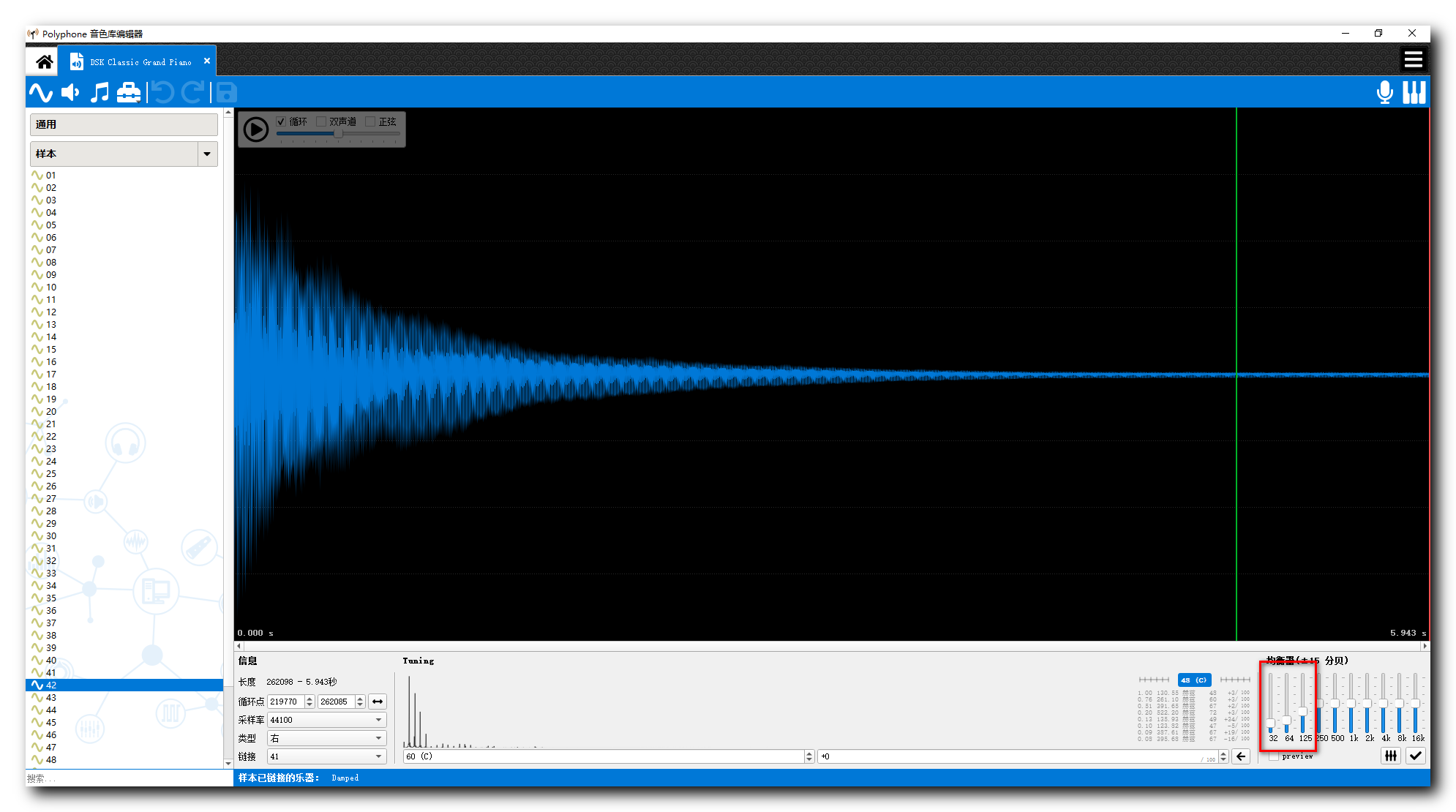This screenshot has width=1456, height=812.
Task: Expand the 样本 section dropdown arrow
Action: (207, 154)
